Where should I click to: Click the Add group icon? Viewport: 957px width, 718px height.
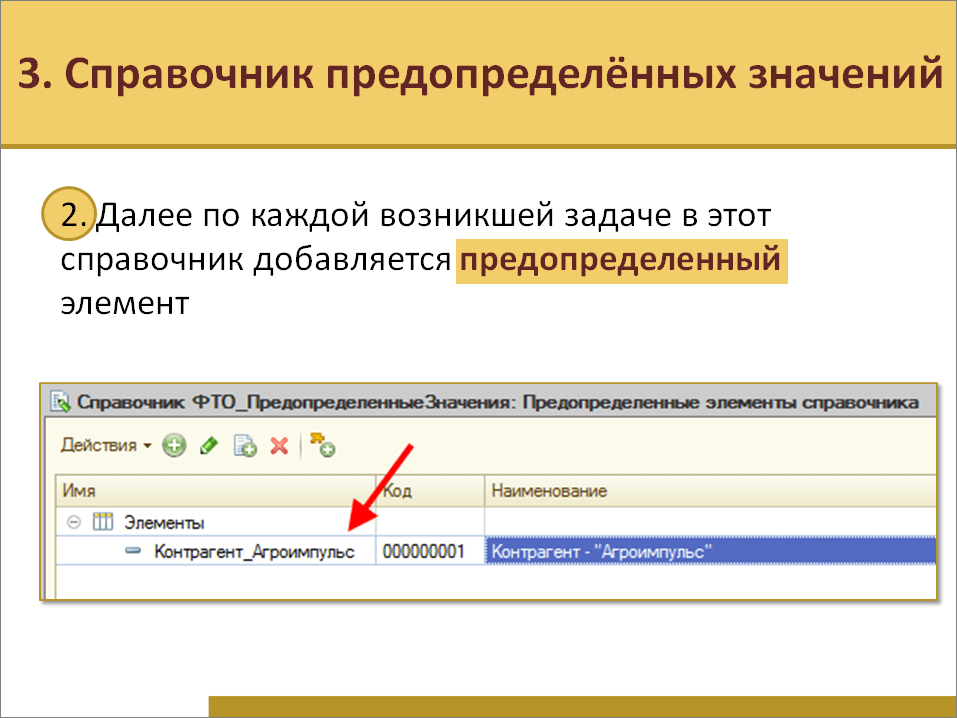[322, 444]
